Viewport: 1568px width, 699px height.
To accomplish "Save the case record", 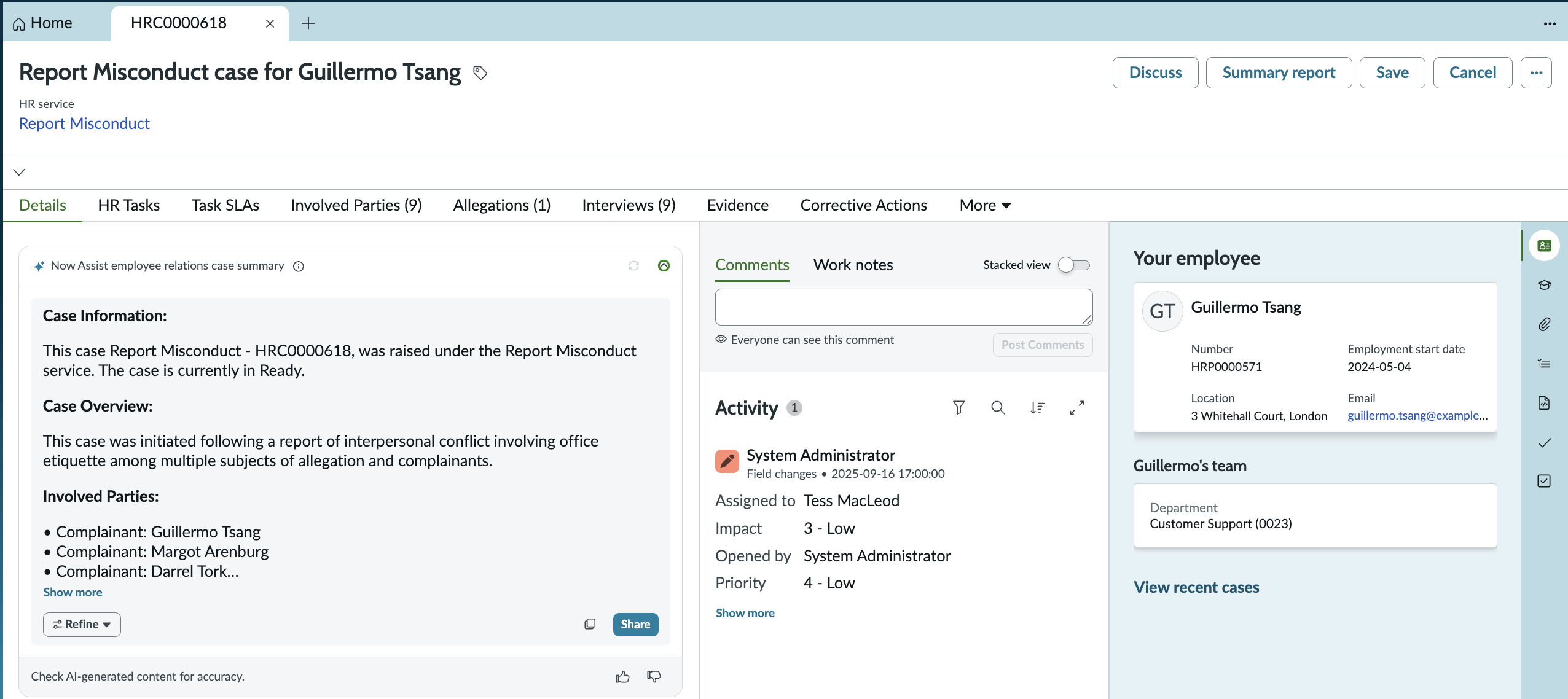I will click(1392, 72).
